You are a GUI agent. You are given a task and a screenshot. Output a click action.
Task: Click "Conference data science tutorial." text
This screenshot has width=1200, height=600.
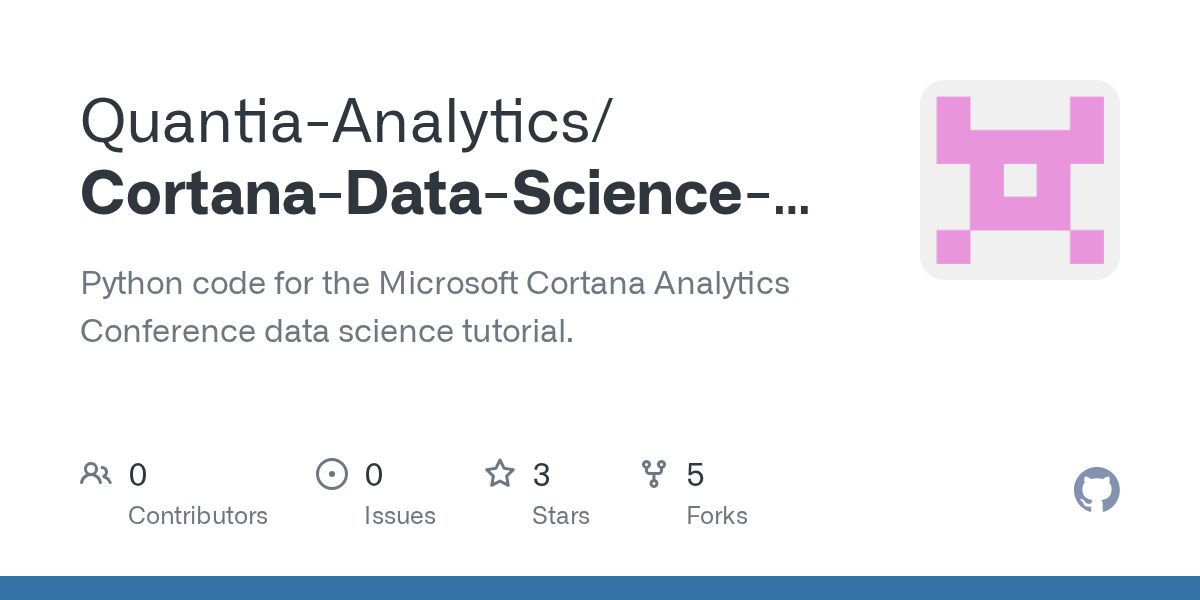coord(327,331)
